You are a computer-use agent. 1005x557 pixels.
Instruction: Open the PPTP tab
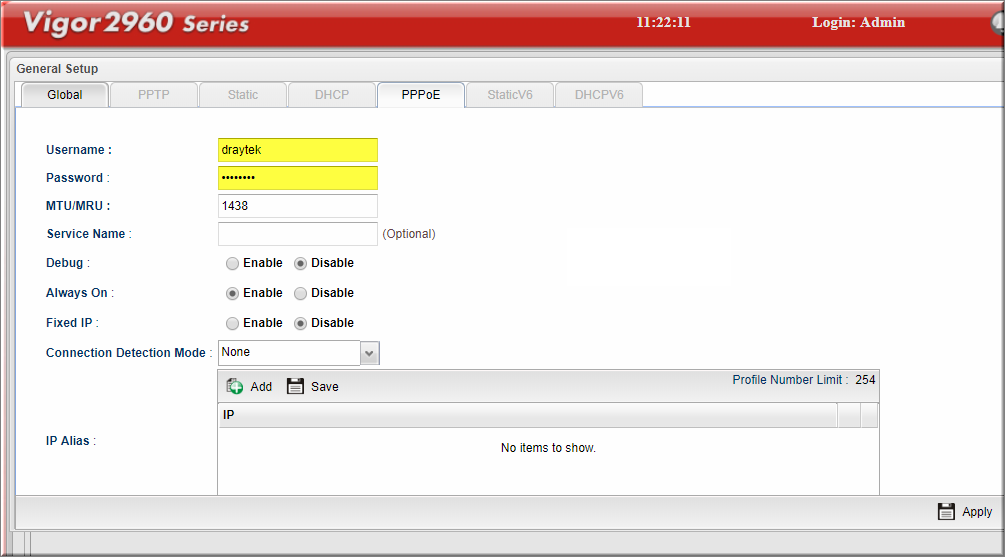[153, 95]
